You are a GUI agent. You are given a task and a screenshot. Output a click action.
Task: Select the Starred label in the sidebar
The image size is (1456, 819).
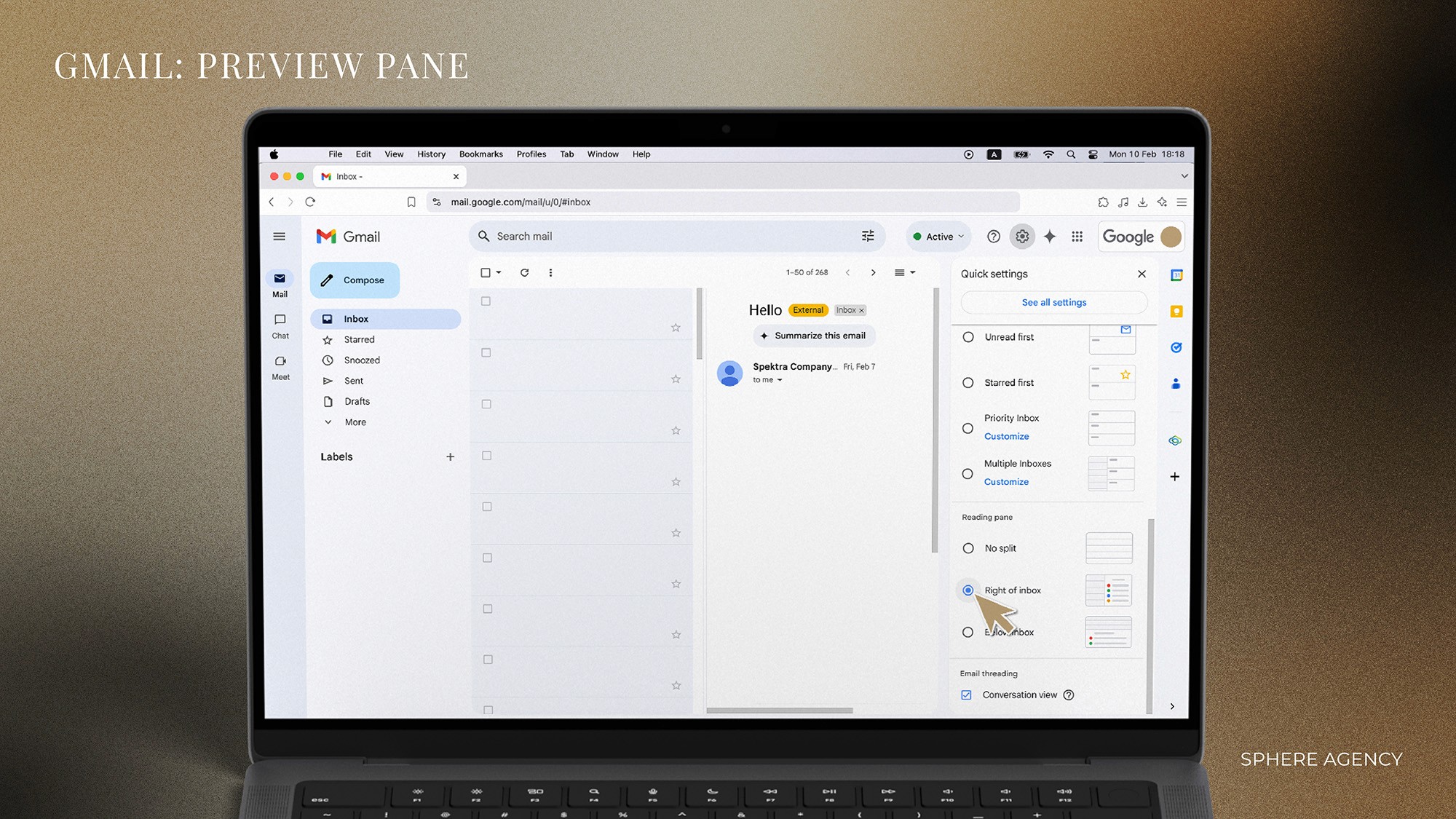click(357, 339)
